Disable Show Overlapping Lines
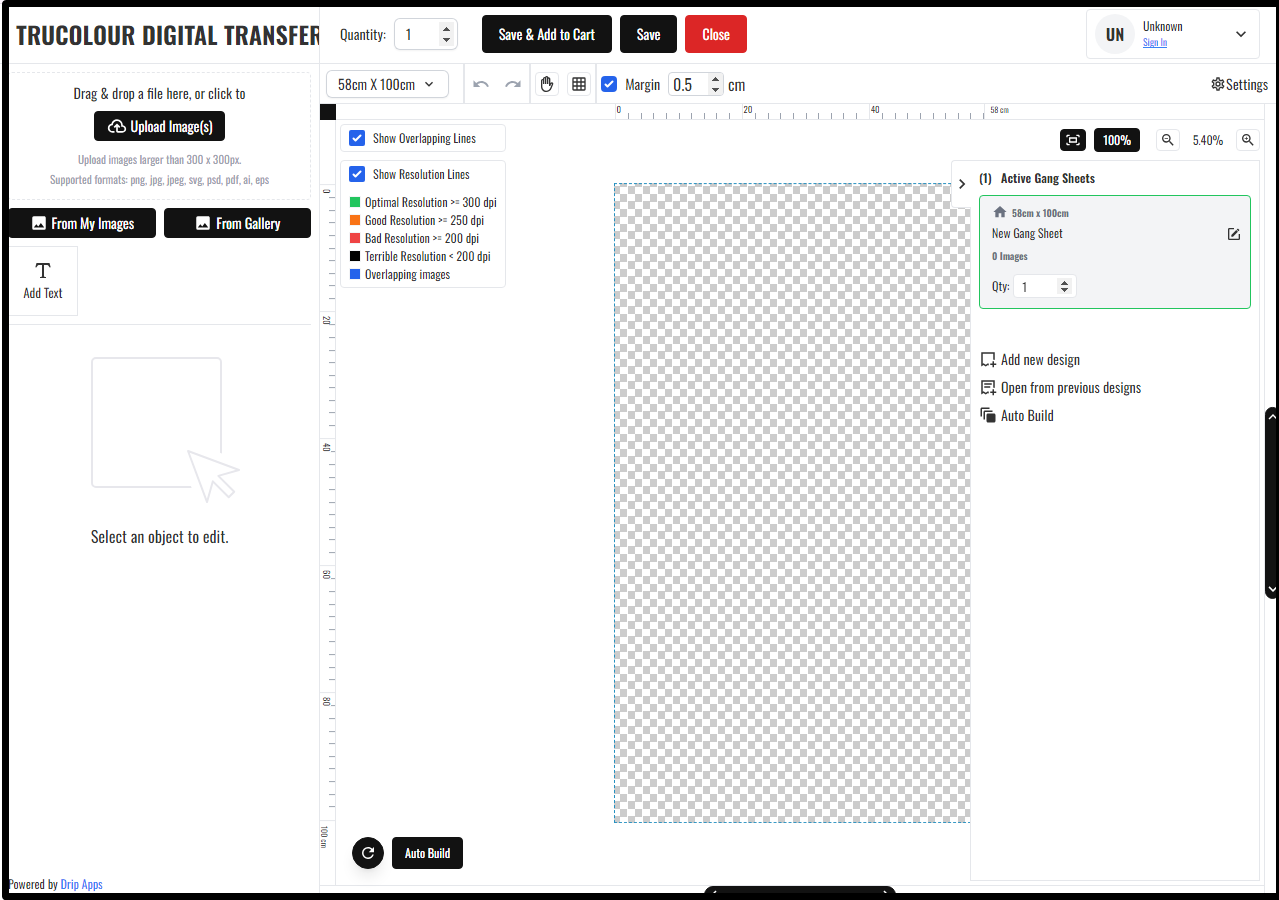This screenshot has width=1279, height=900. pyautogui.click(x=357, y=138)
